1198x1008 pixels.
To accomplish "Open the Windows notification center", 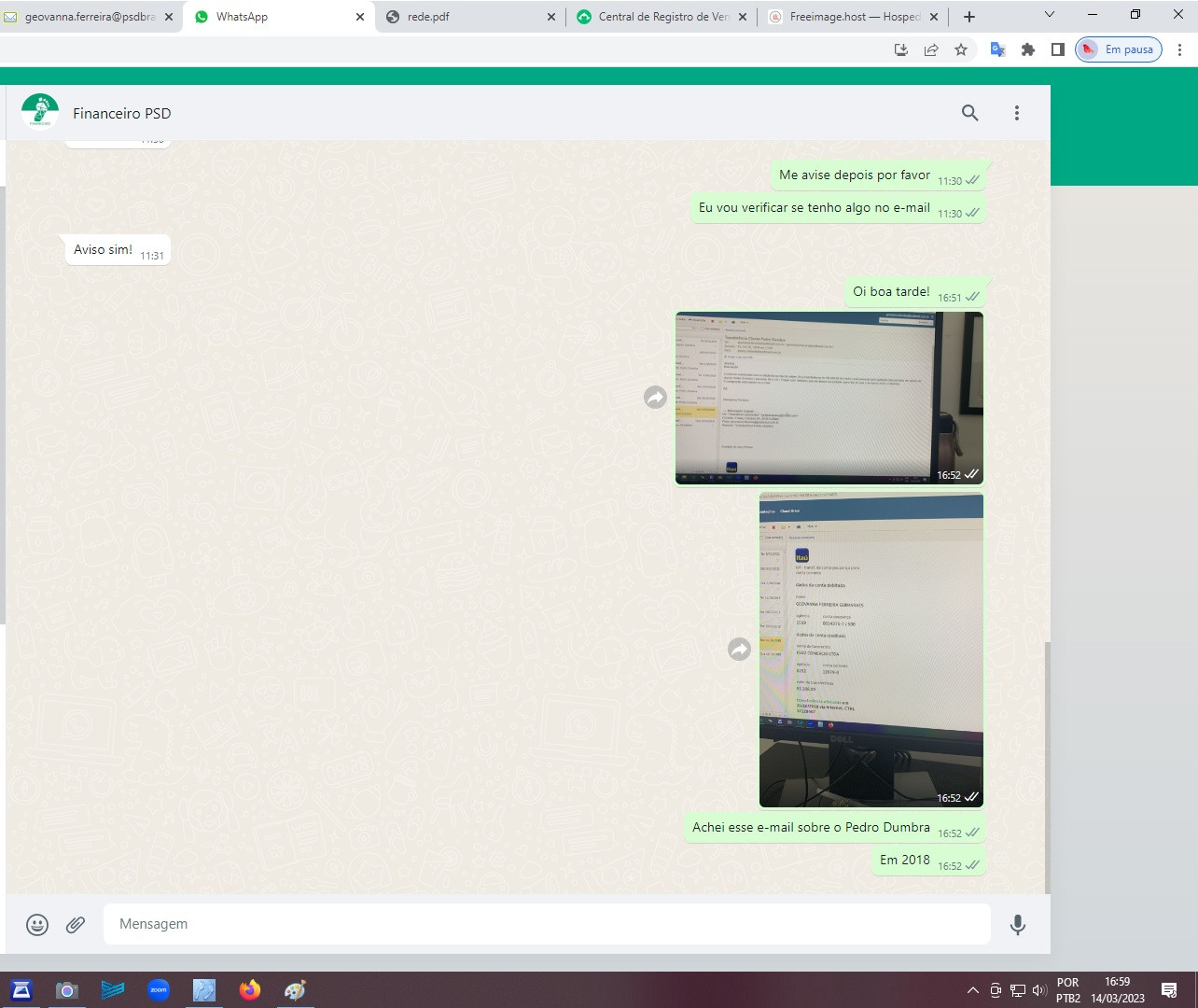I will tap(1169, 990).
